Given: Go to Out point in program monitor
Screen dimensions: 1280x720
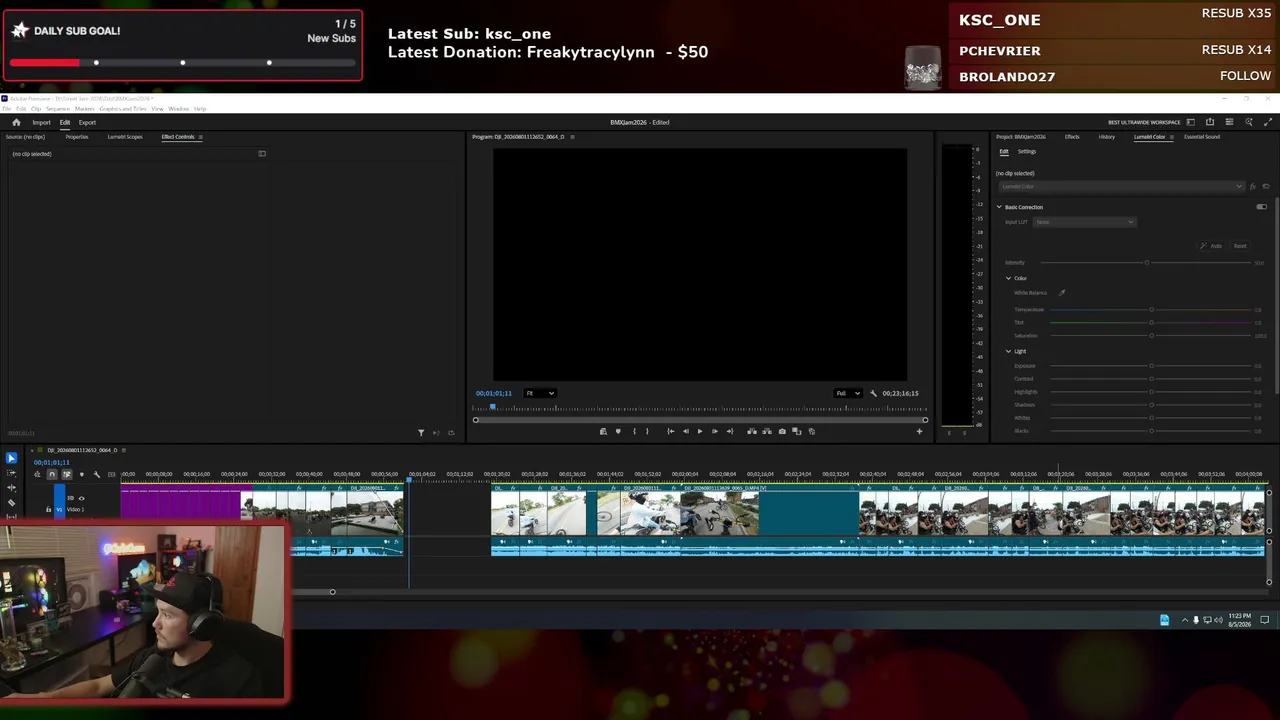Looking at the screenshot, I should point(729,431).
